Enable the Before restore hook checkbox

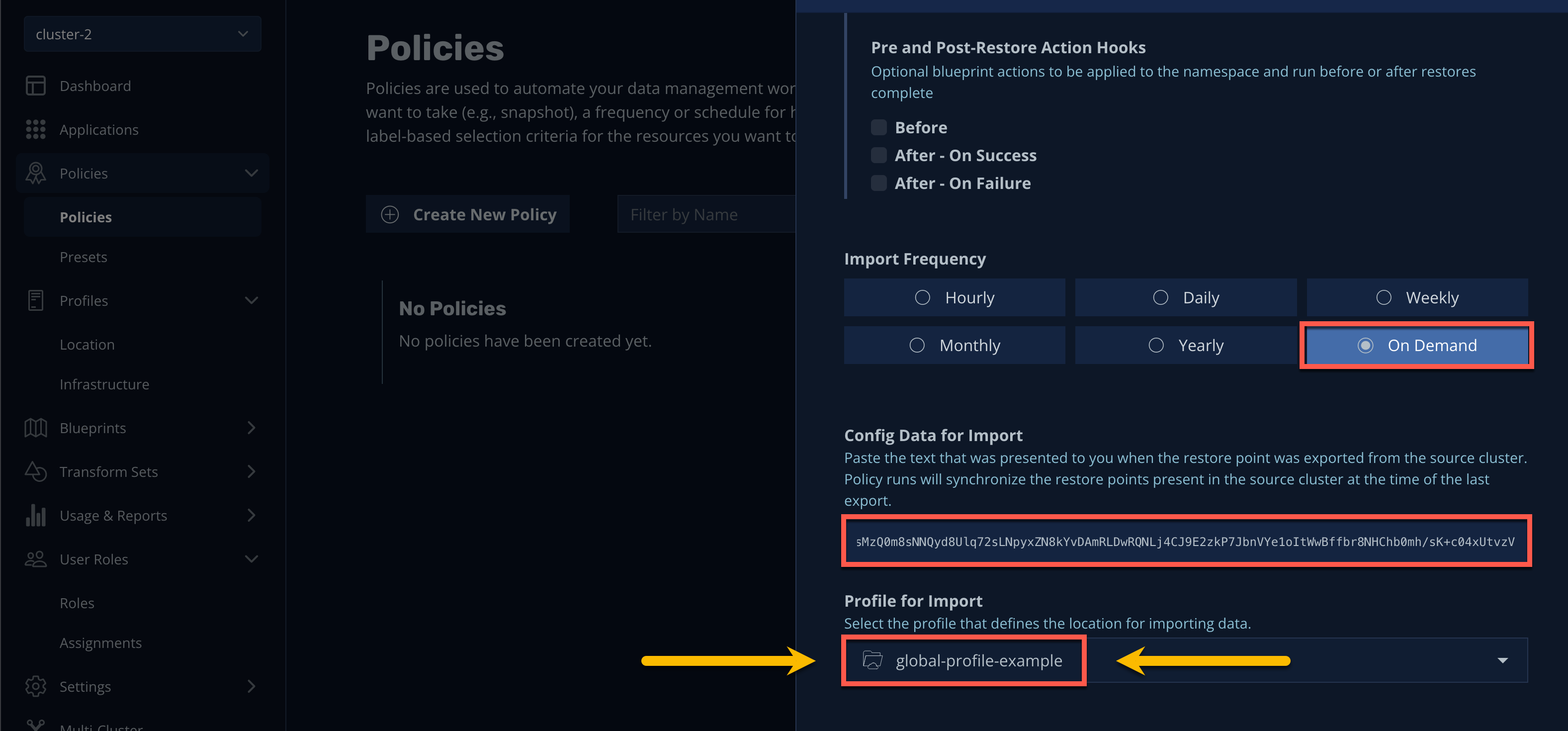coord(878,127)
